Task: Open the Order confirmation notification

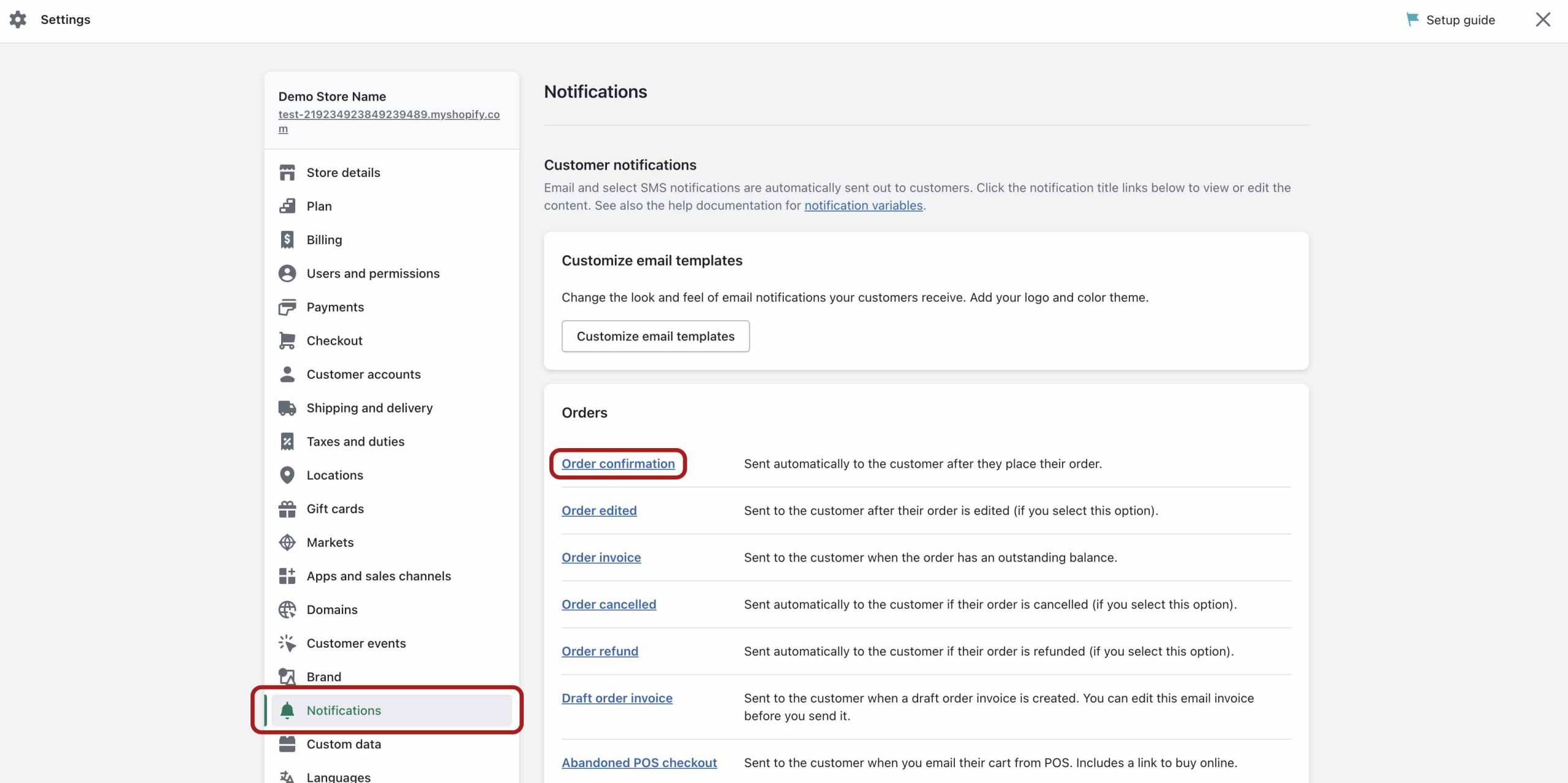Action: tap(618, 463)
